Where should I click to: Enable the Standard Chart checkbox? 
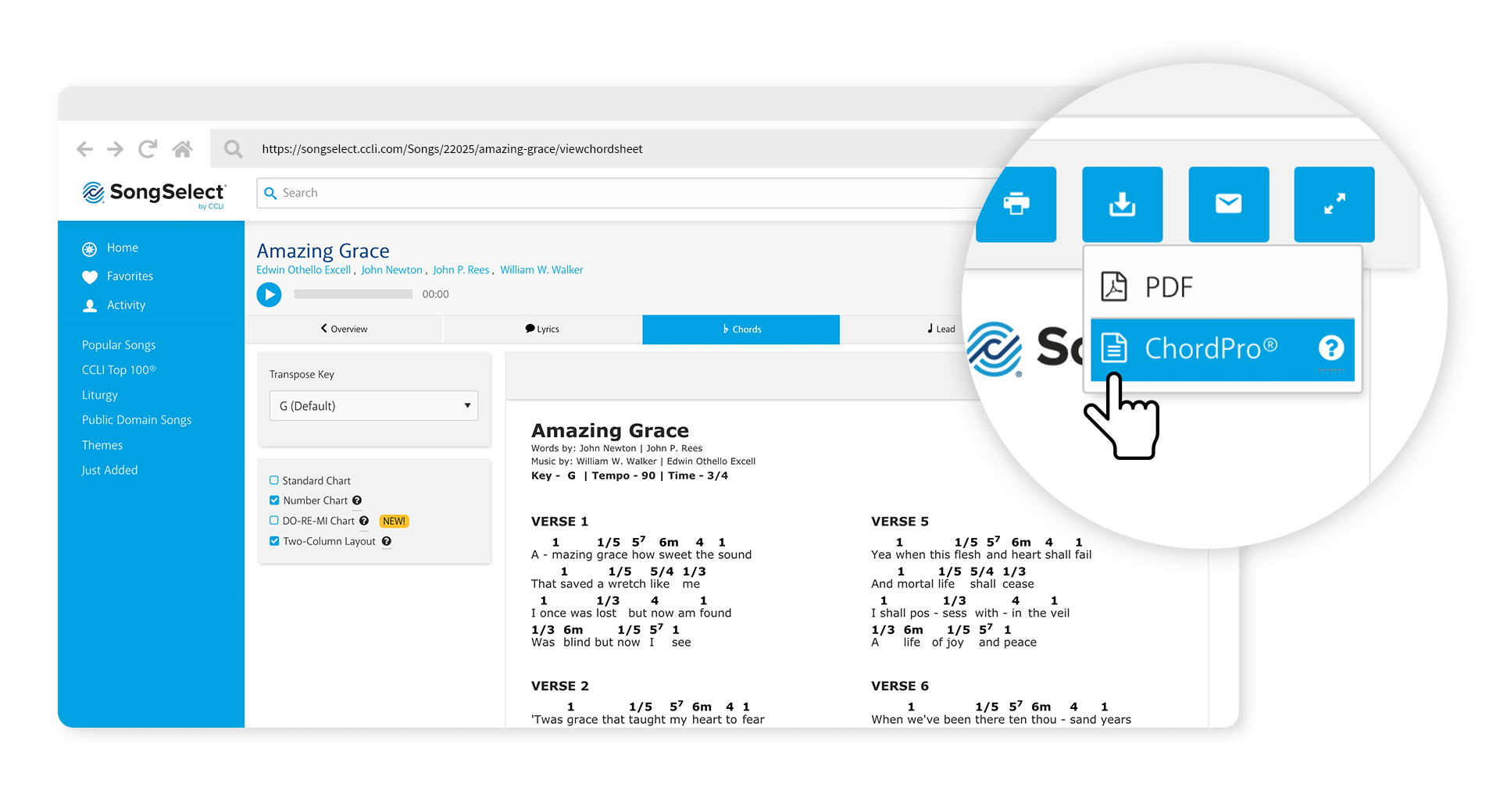coord(274,480)
